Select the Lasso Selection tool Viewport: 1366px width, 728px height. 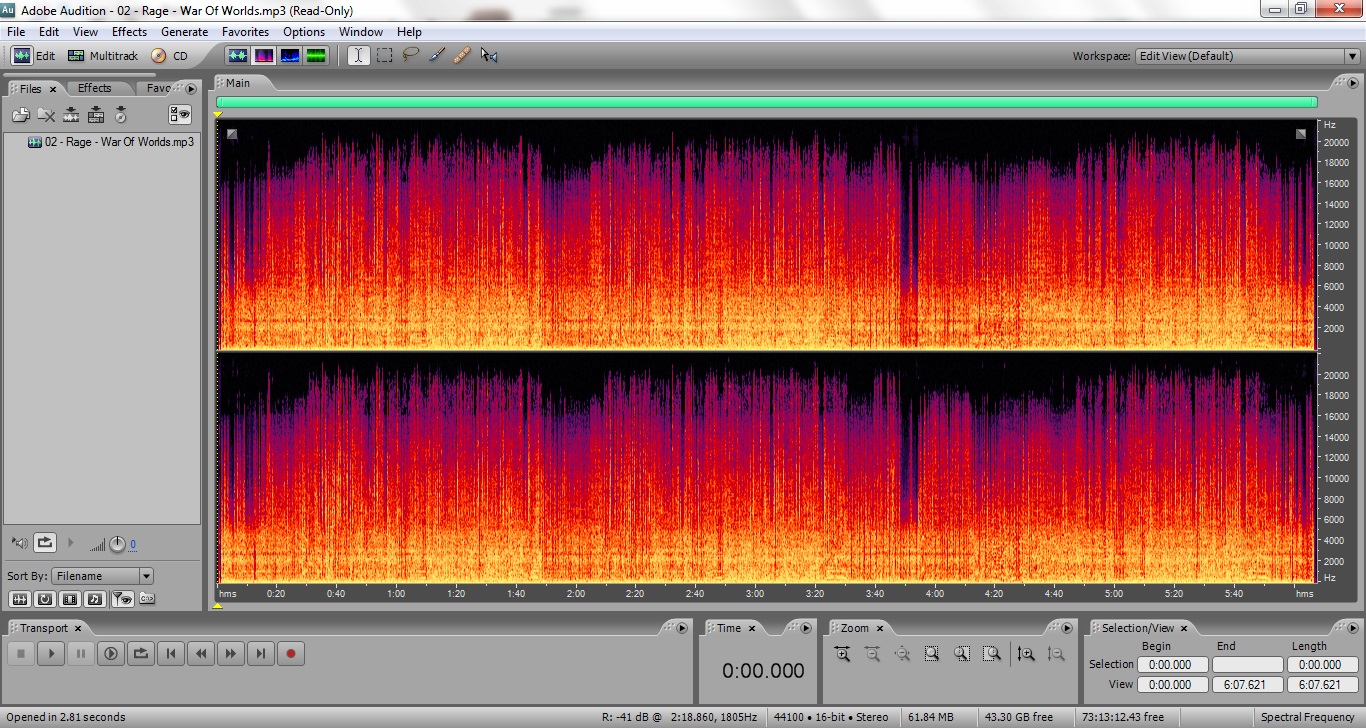coord(410,56)
